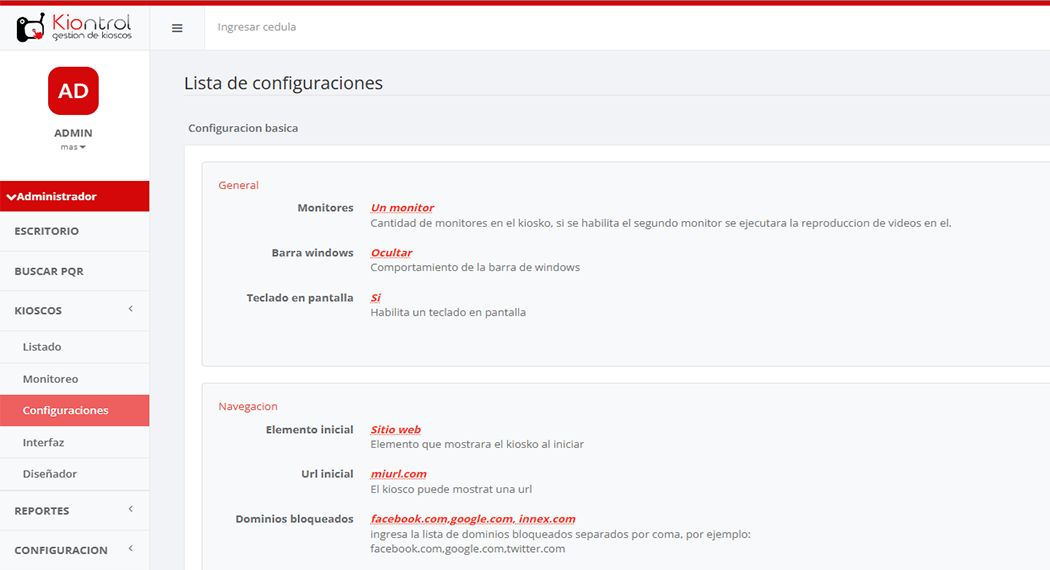Expand the REPORTES menu
This screenshot has width=1050, height=570.
point(130,510)
